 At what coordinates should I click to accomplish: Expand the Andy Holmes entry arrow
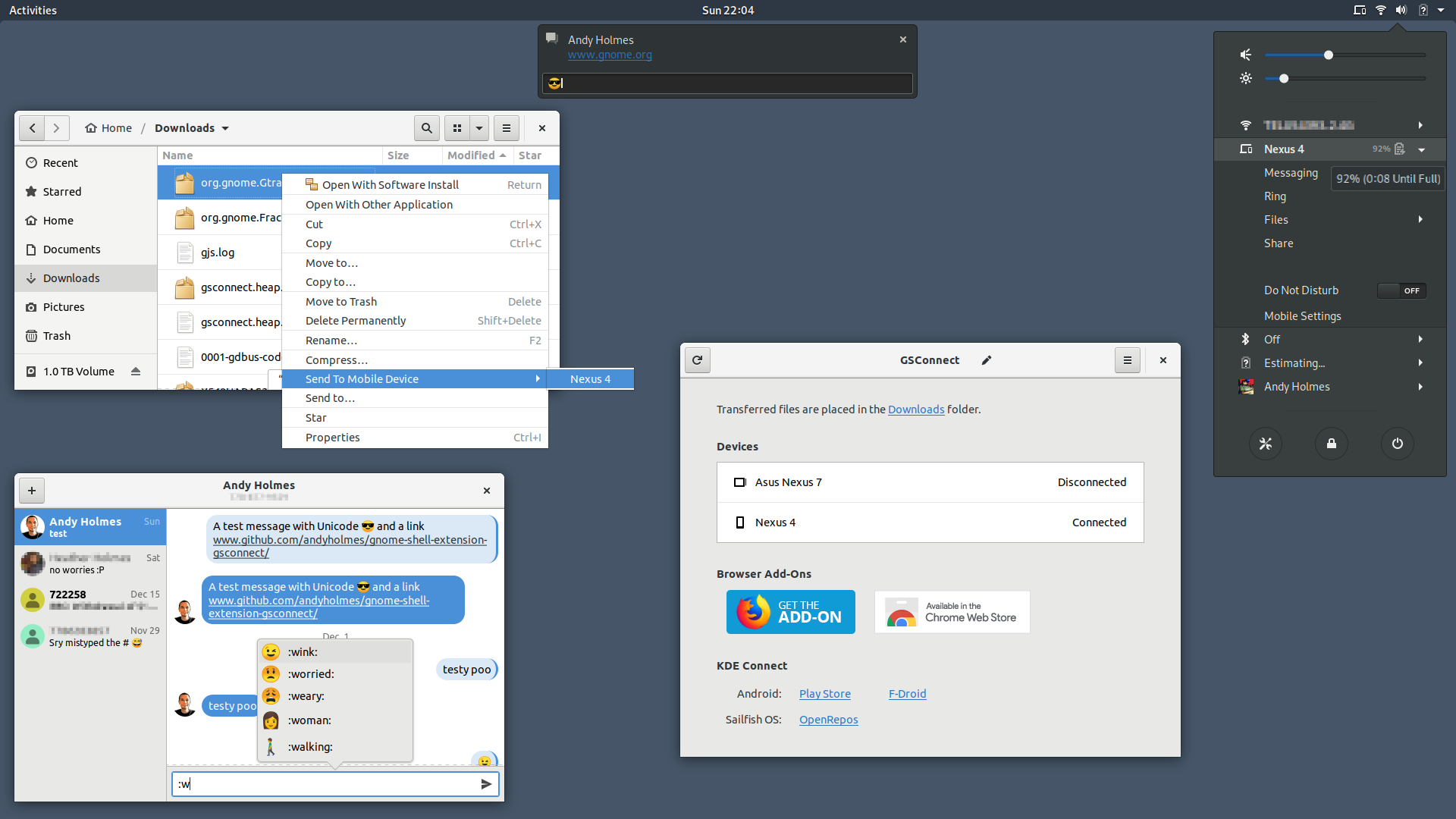point(1420,387)
